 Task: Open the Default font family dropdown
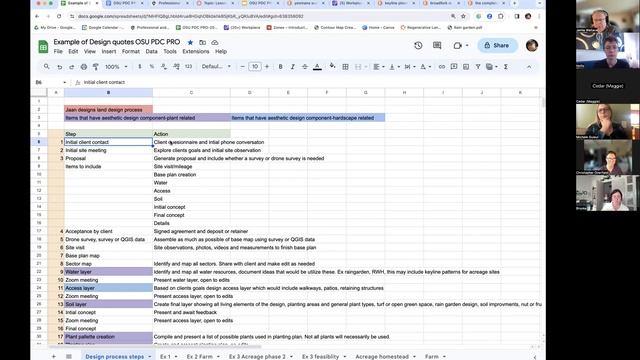click(216, 67)
